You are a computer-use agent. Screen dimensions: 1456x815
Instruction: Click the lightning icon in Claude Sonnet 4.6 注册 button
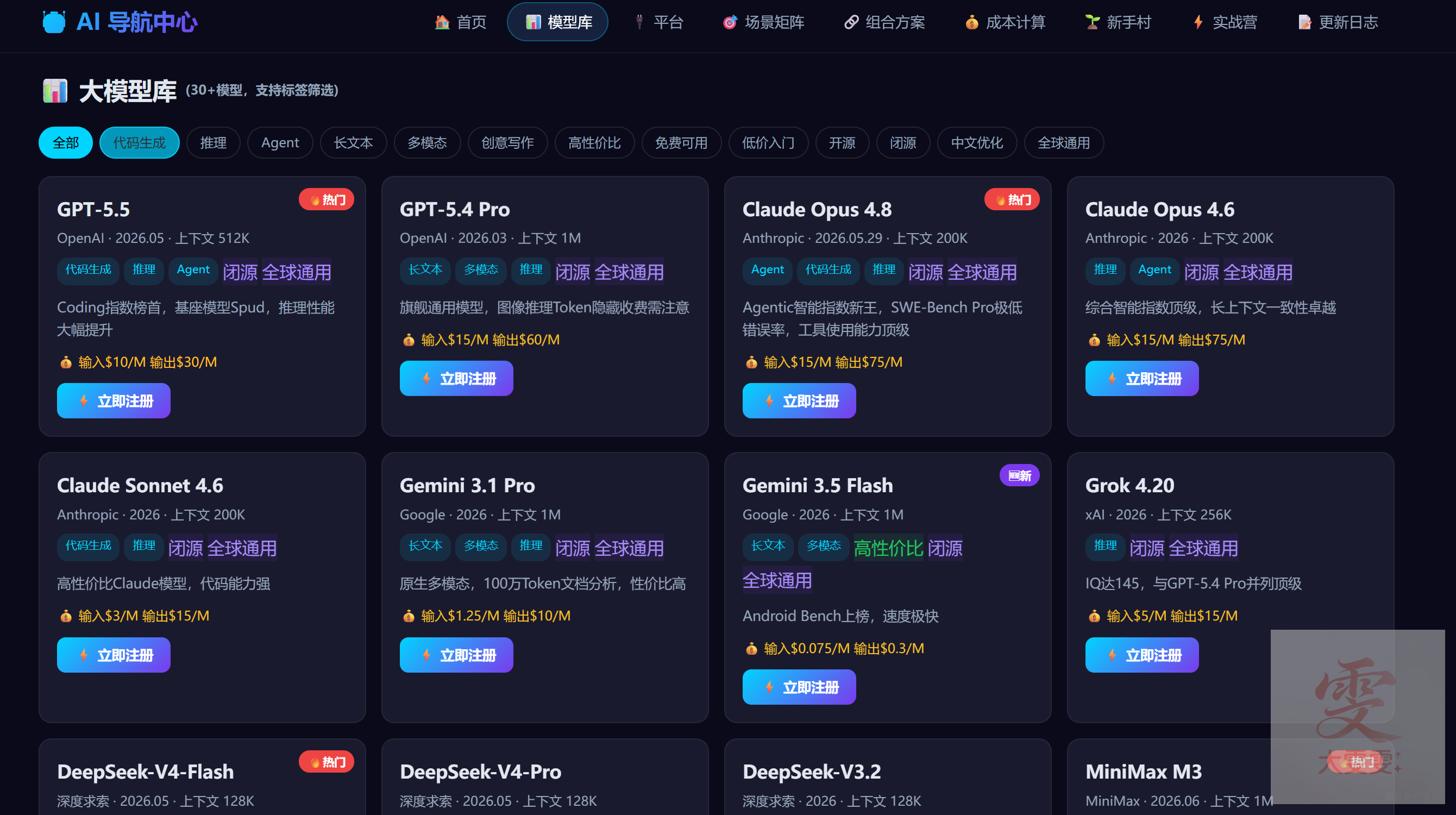tap(84, 655)
